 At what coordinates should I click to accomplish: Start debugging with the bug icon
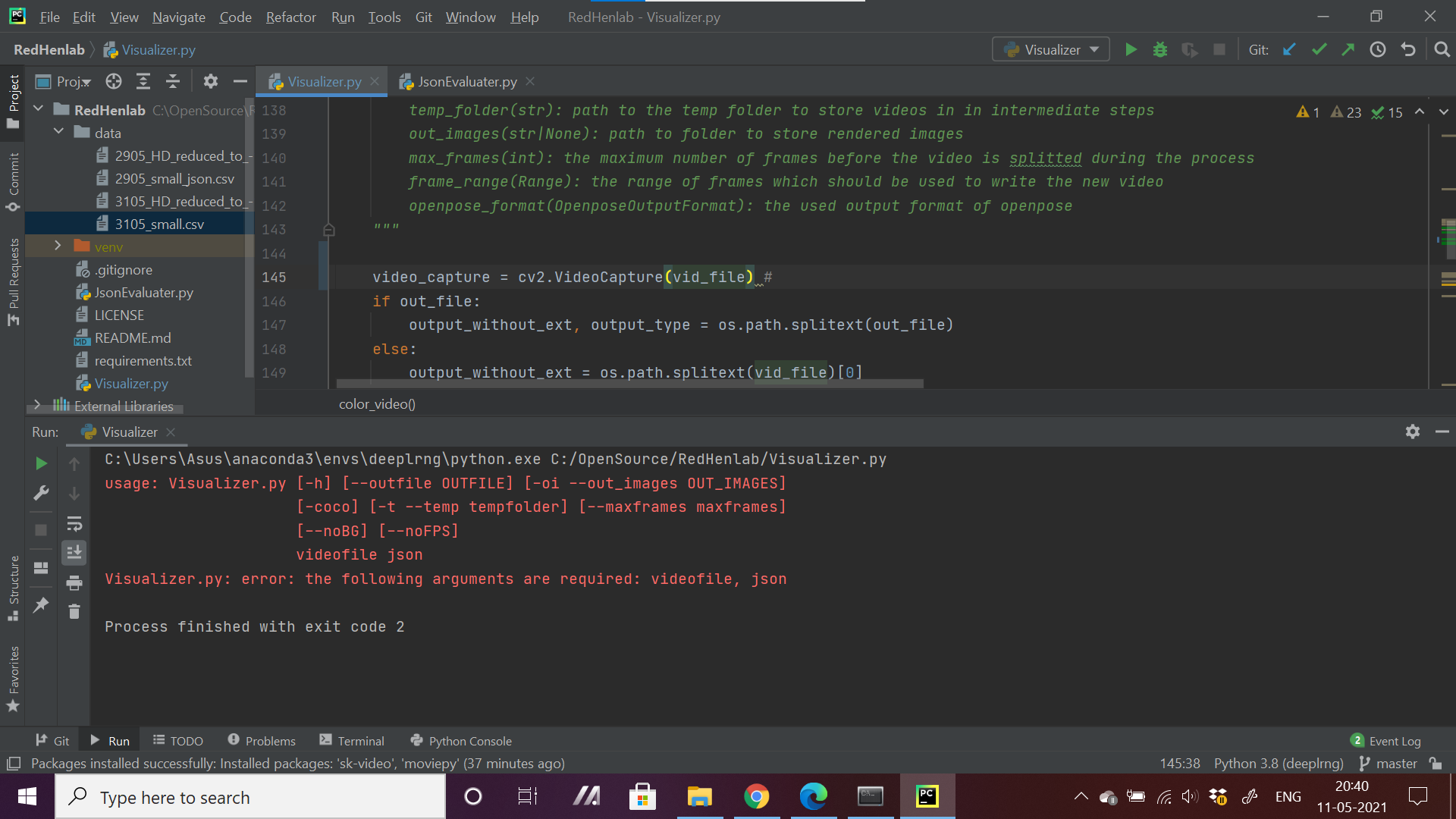1160,50
